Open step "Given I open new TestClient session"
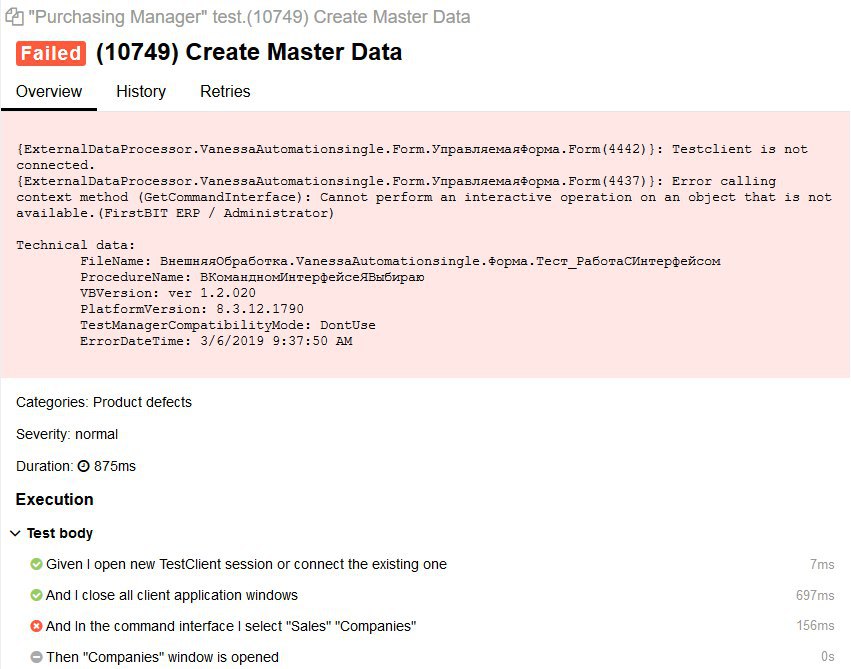This screenshot has height=669, width=851. pyautogui.click(x=246, y=564)
